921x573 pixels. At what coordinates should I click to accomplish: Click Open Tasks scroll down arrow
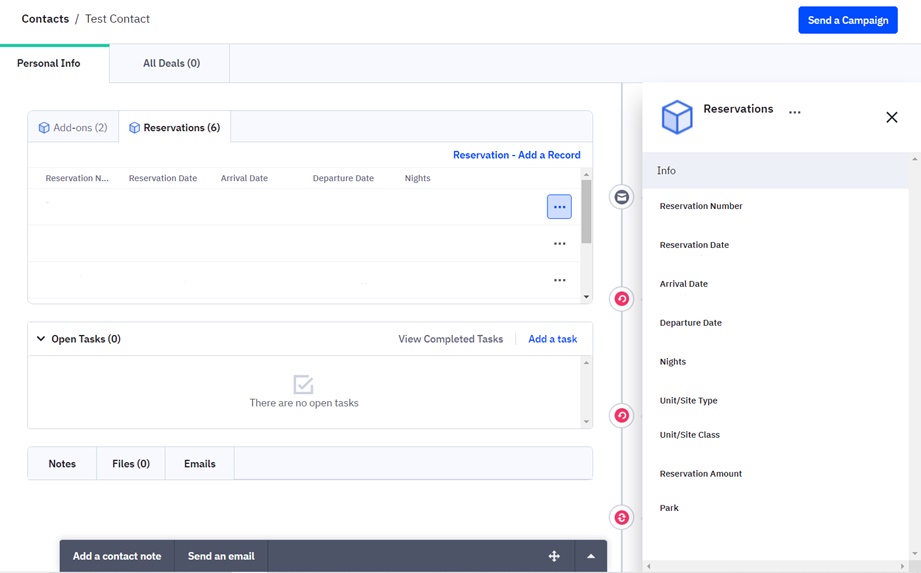586,422
